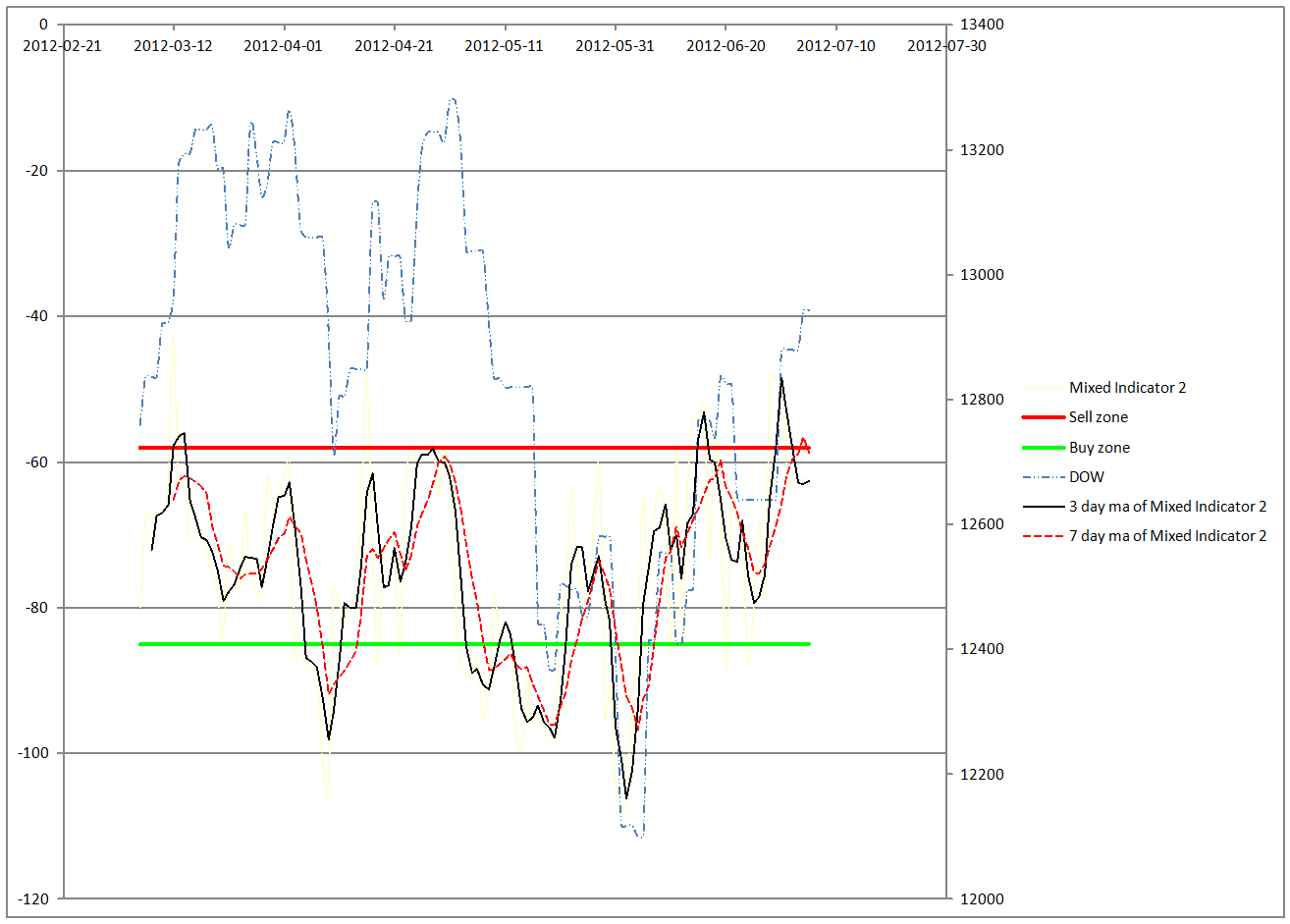Click the 2012-02-21 date axis label
The height and width of the screenshot is (924, 1290).
pos(64,45)
